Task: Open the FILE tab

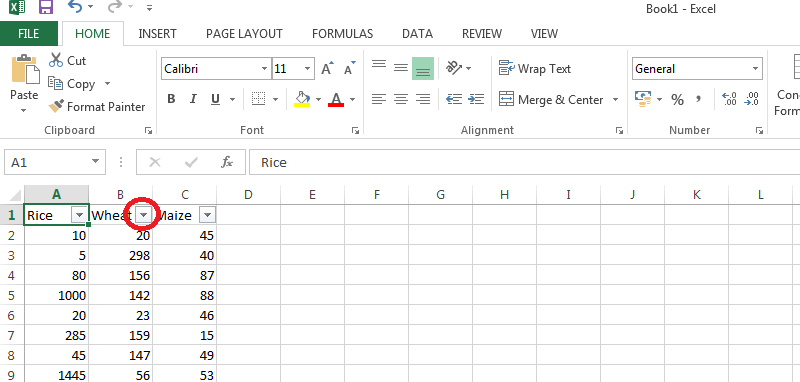Action: point(29,34)
